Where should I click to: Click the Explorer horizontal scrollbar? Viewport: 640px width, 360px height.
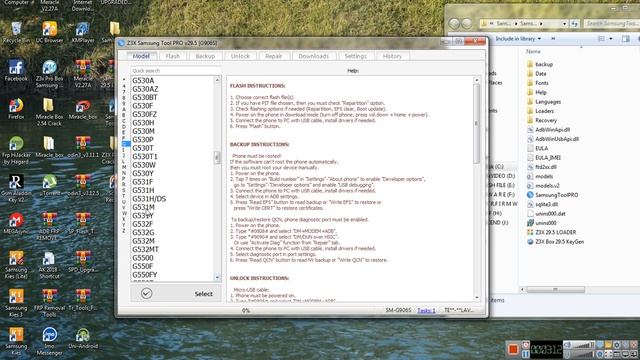point(555,289)
